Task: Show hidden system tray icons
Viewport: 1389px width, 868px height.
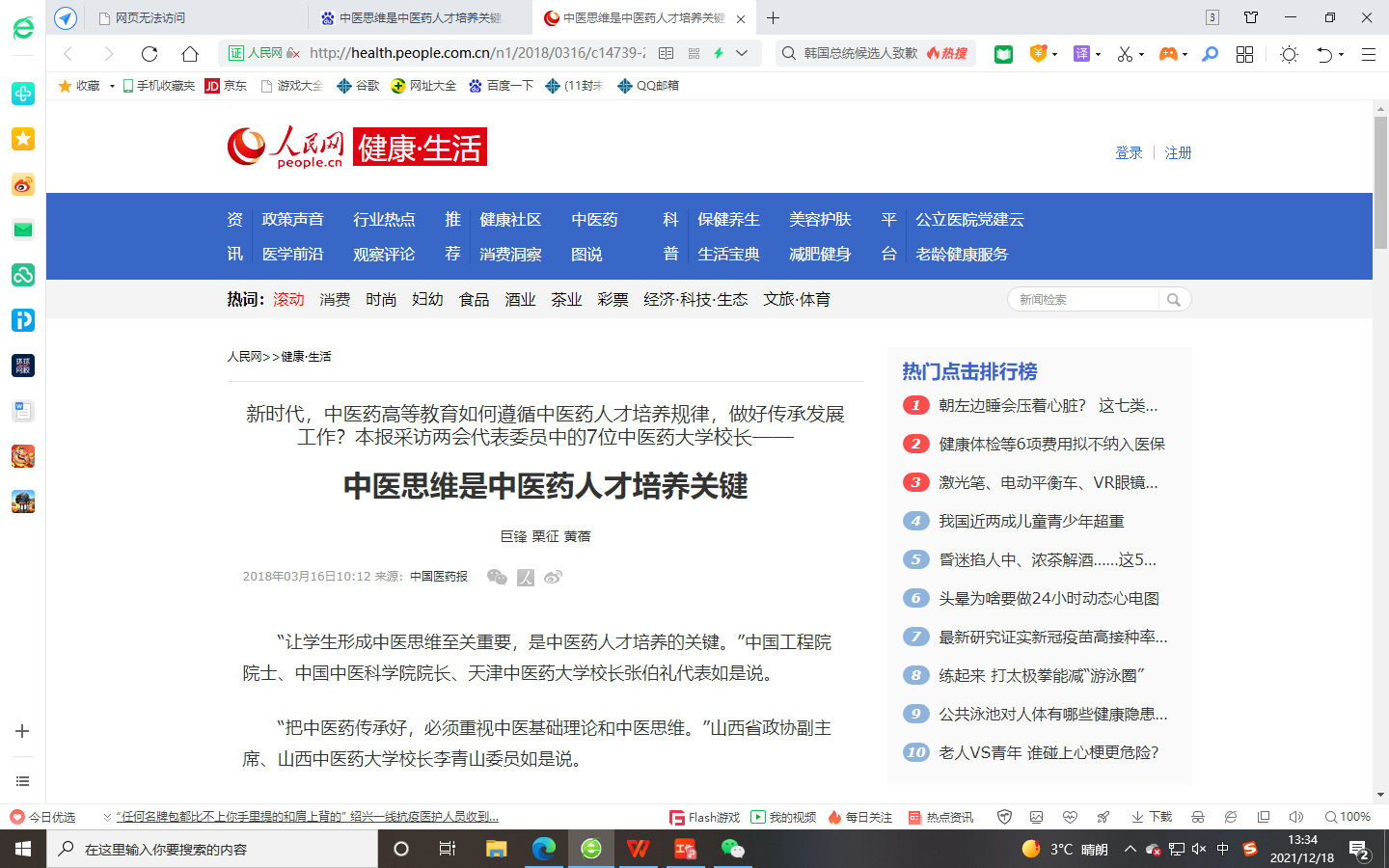Action: pyautogui.click(x=1130, y=849)
